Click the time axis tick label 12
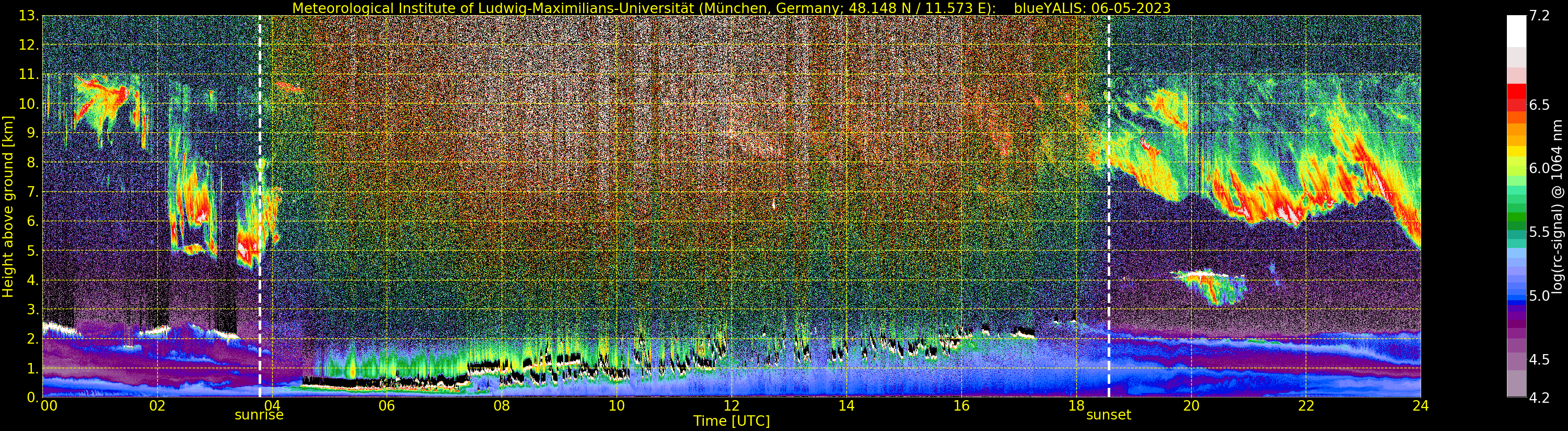This screenshot has width=1568, height=431. coord(731,405)
